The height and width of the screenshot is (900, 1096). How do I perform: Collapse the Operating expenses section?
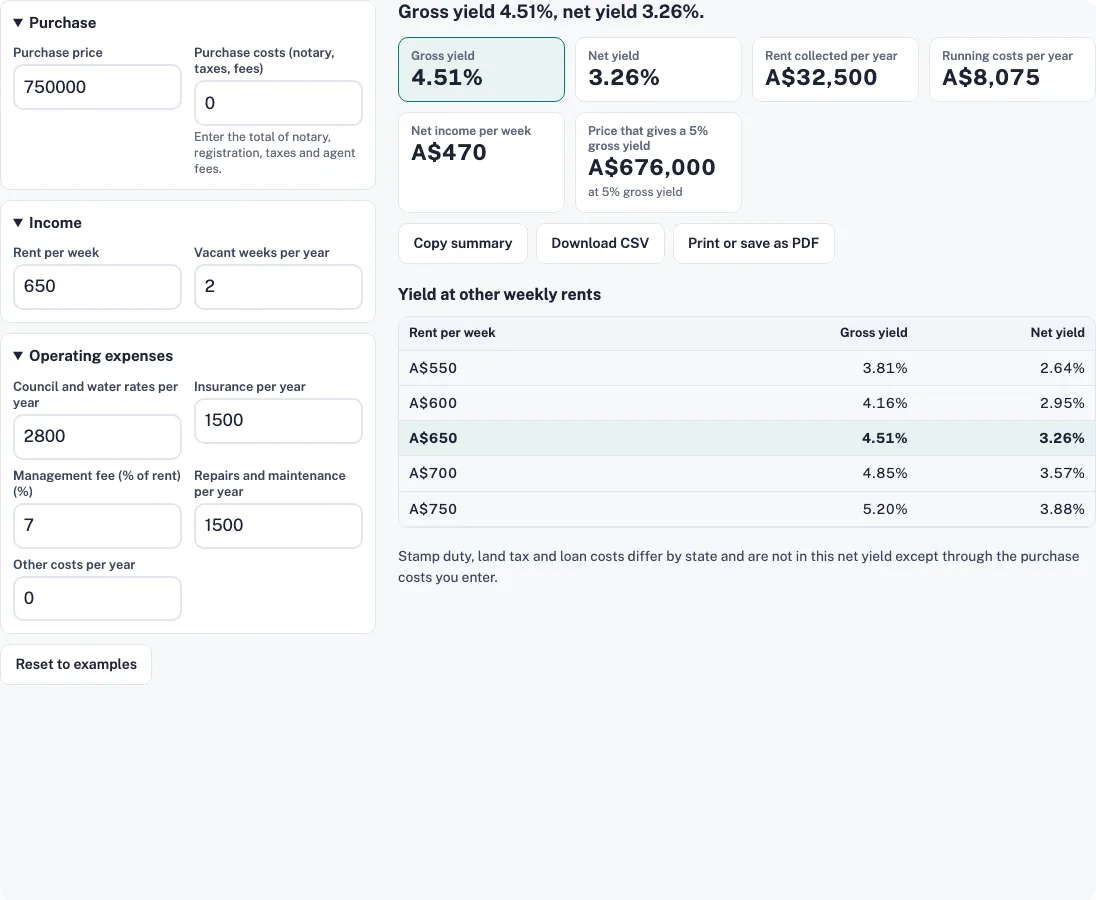(93, 356)
